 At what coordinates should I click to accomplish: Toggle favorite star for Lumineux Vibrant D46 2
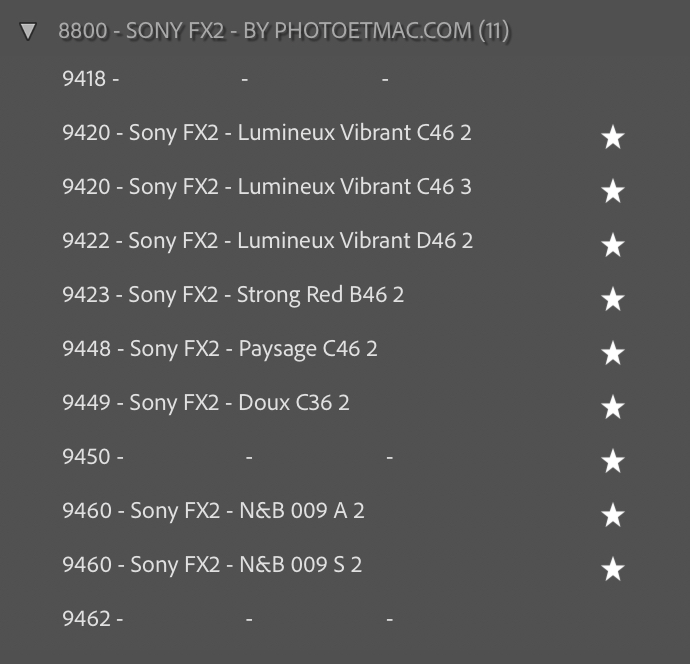coord(613,246)
